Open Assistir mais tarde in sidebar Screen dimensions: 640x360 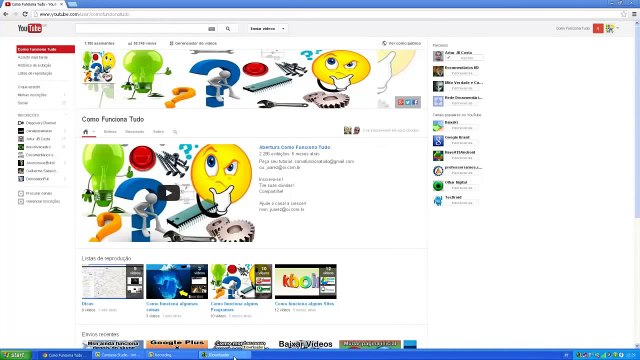[33, 58]
